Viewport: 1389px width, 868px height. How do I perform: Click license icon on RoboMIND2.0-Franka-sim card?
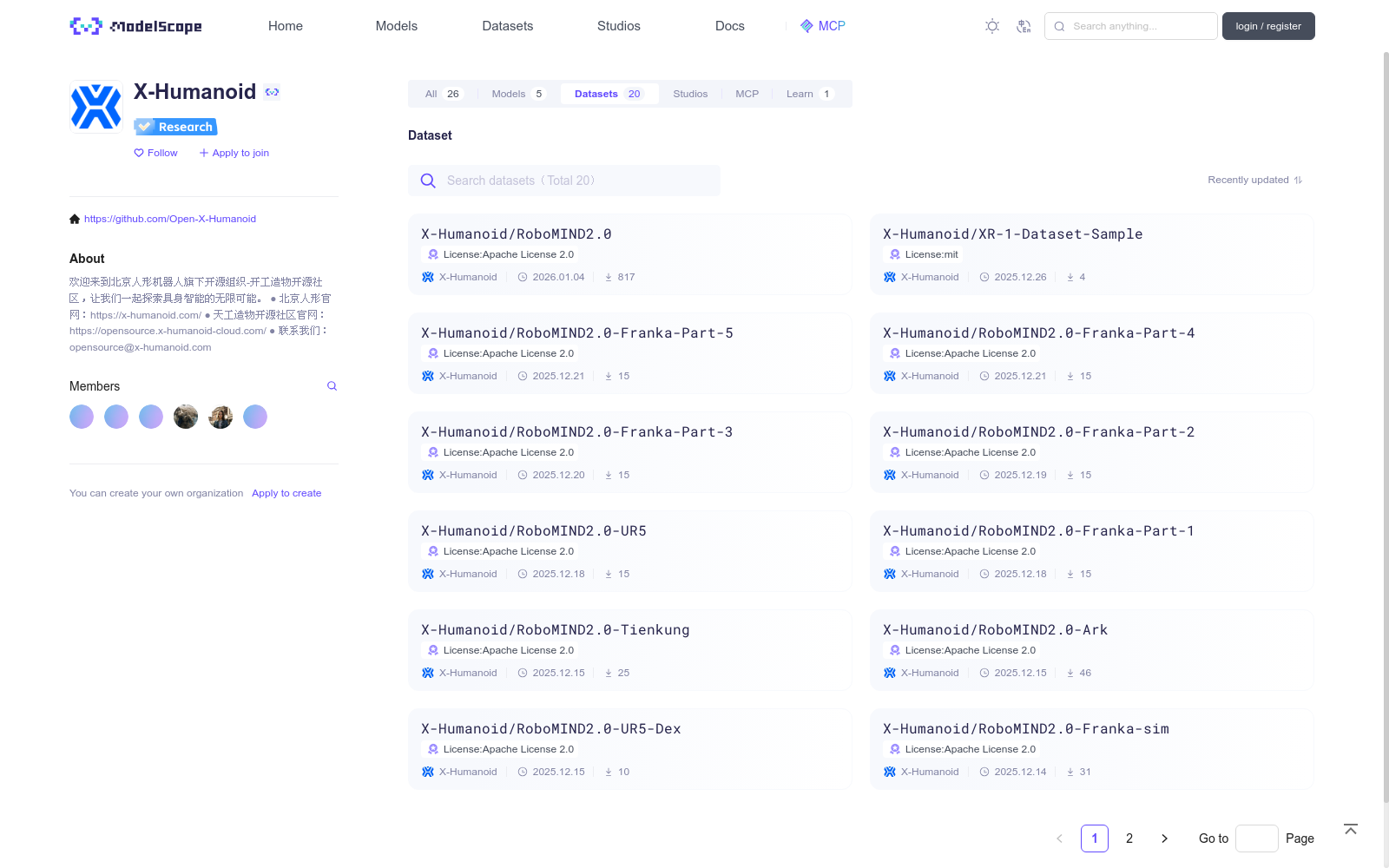[895, 749]
